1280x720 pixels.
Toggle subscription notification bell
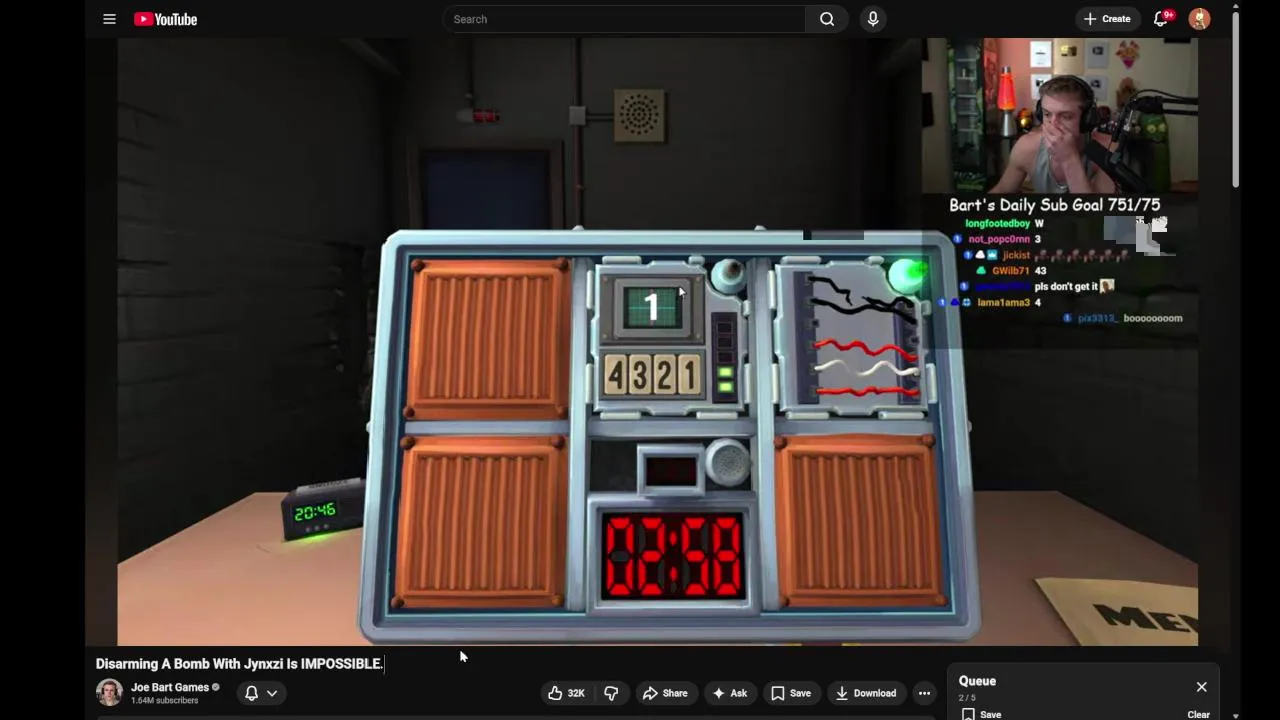[252, 693]
